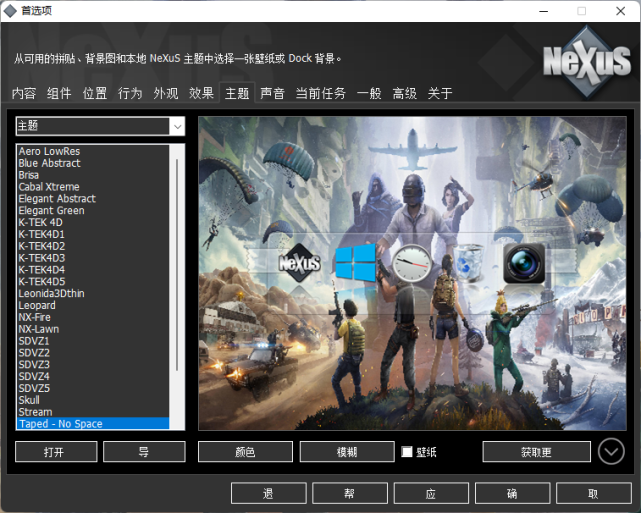Select NX-Lawn theme
Viewport: 641px width, 513px height.
pos(92,329)
